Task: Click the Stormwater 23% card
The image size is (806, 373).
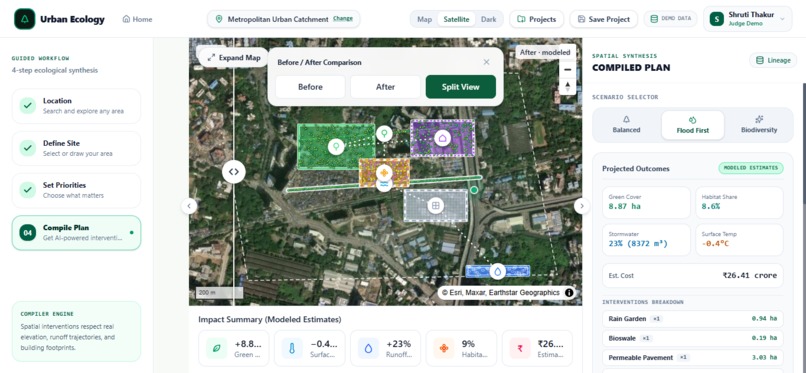Action: (x=646, y=239)
